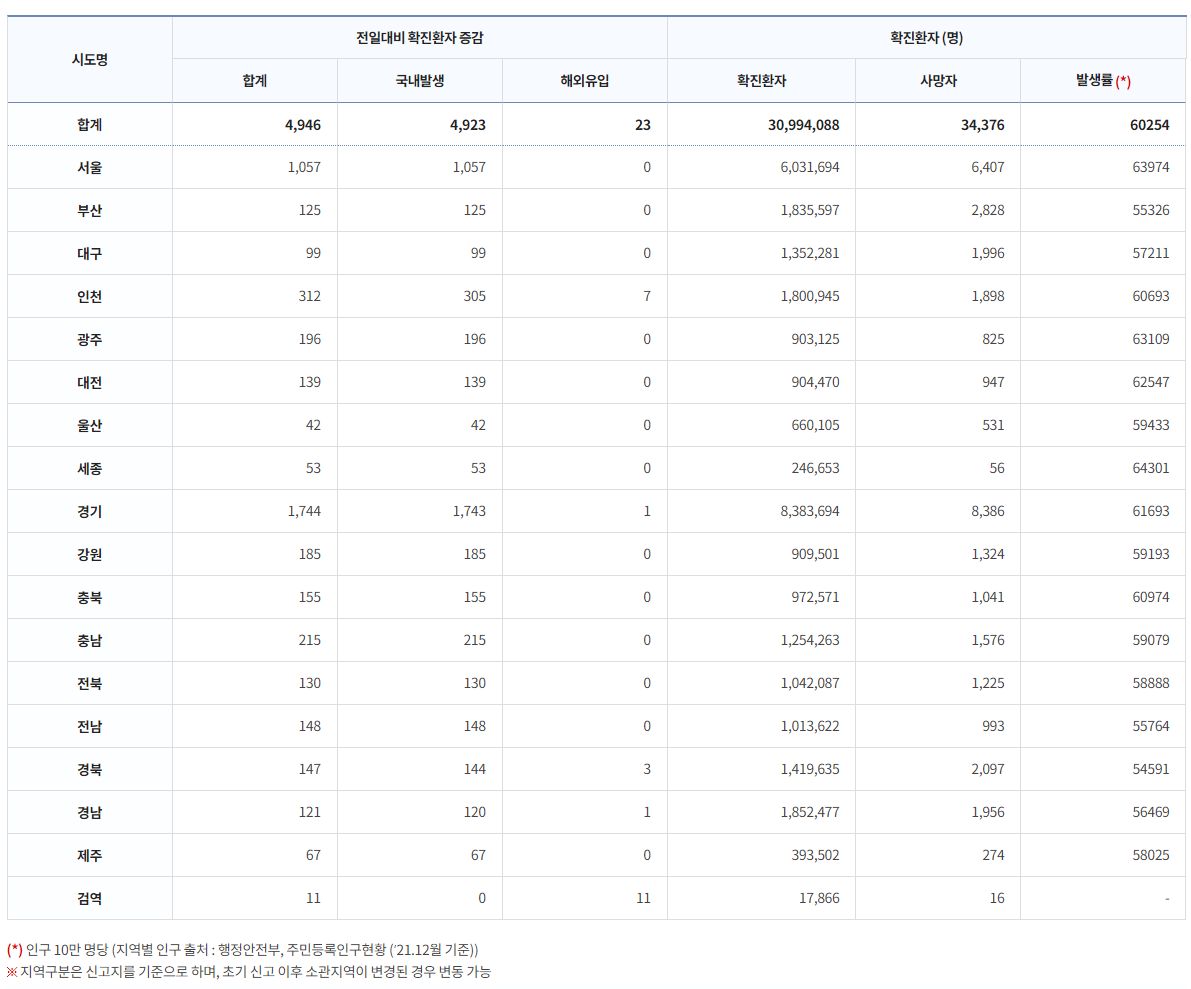Click Daegu's incidence rate 57211

pyautogui.click(x=1151, y=253)
